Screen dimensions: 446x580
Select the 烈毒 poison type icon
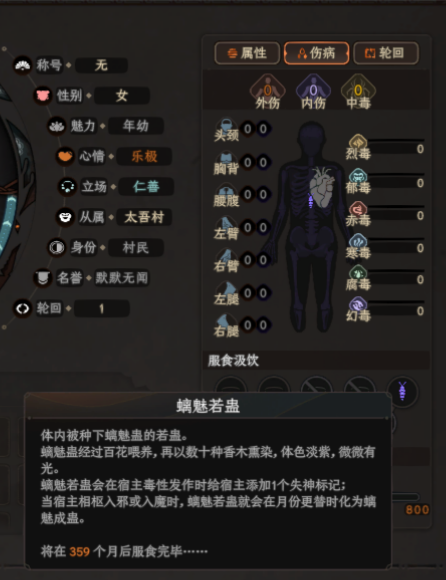pyautogui.click(x=358, y=143)
